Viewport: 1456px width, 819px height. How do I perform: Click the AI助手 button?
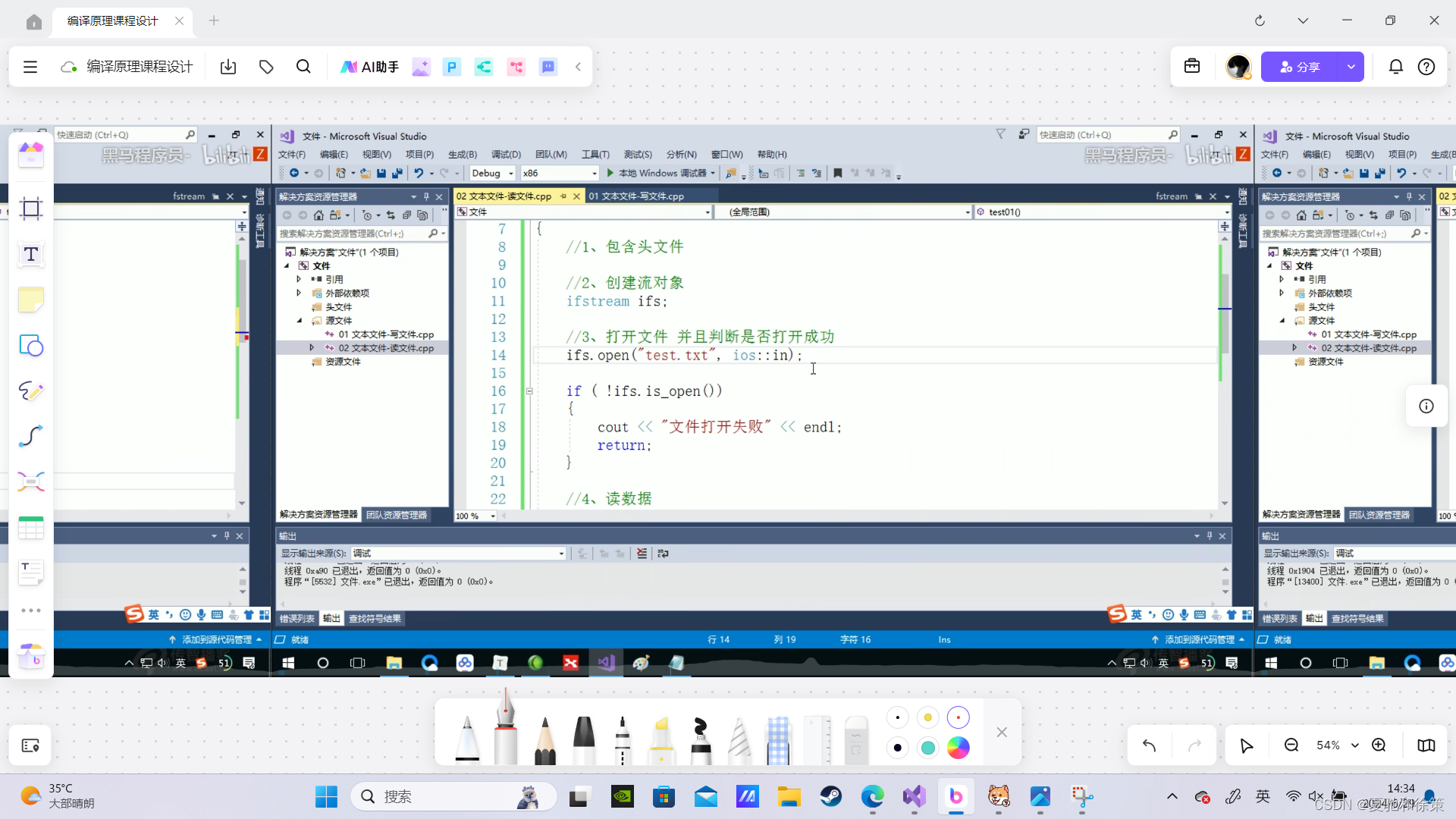pos(369,67)
